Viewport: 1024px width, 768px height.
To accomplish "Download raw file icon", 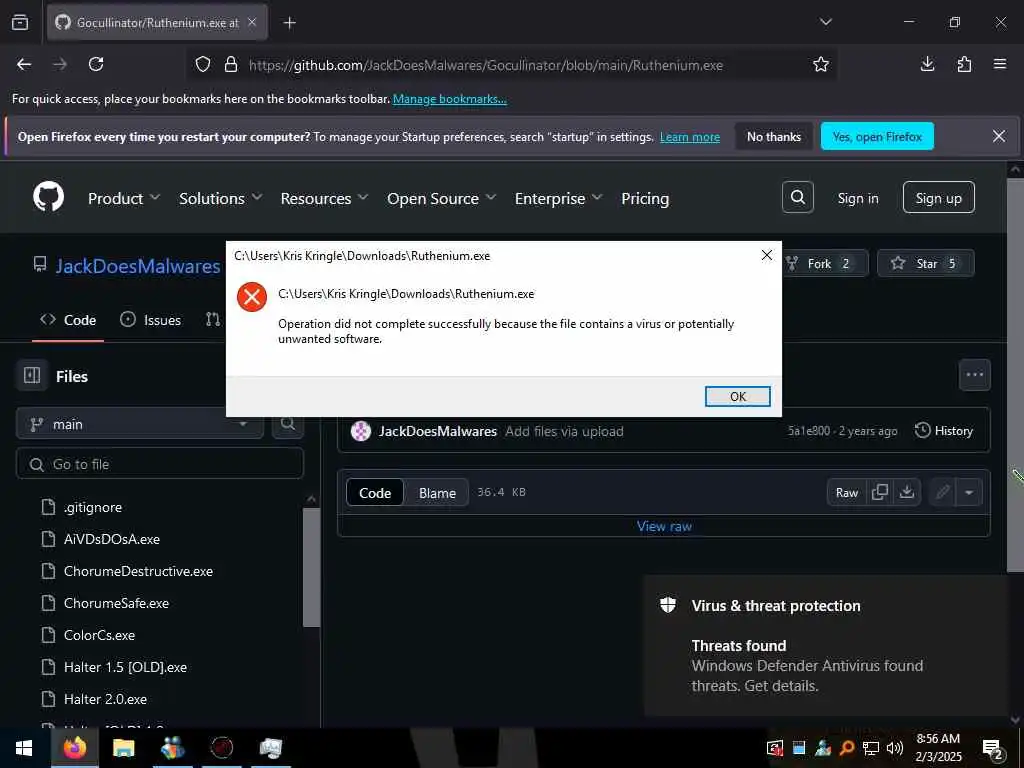I will point(906,492).
